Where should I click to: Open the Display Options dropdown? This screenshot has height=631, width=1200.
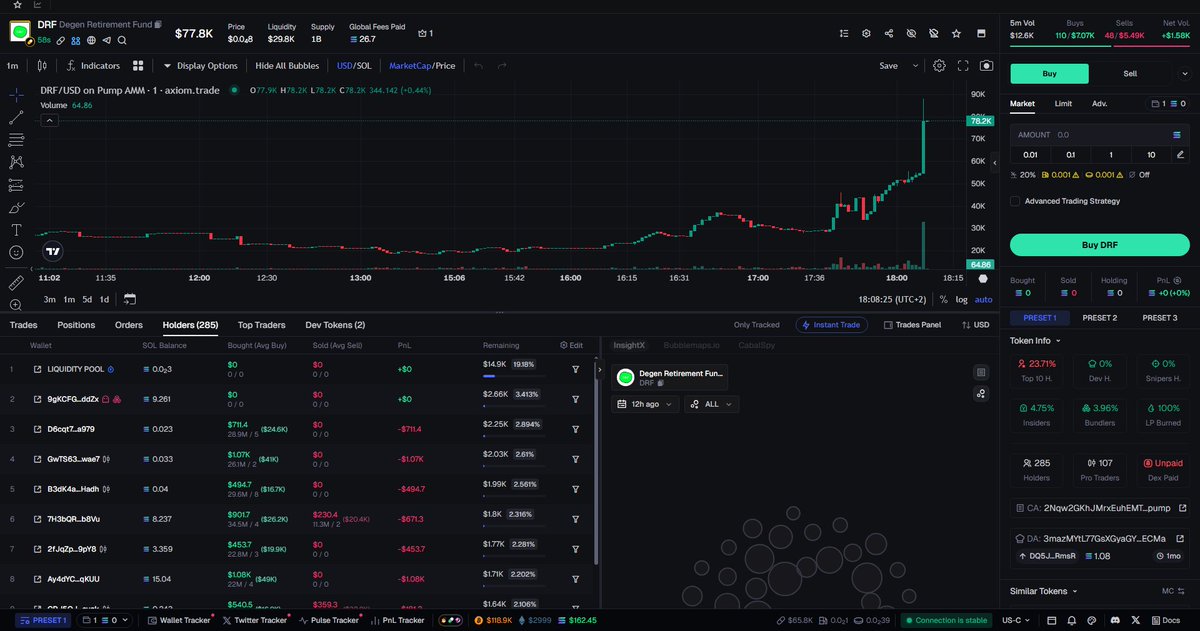pyautogui.click(x=200, y=66)
